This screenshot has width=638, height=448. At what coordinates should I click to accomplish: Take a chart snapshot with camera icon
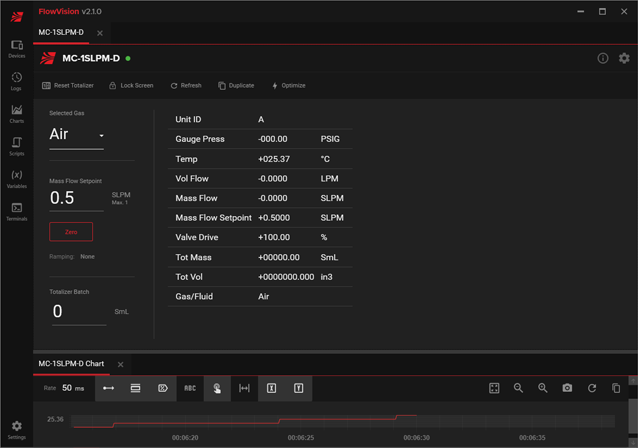pos(567,388)
